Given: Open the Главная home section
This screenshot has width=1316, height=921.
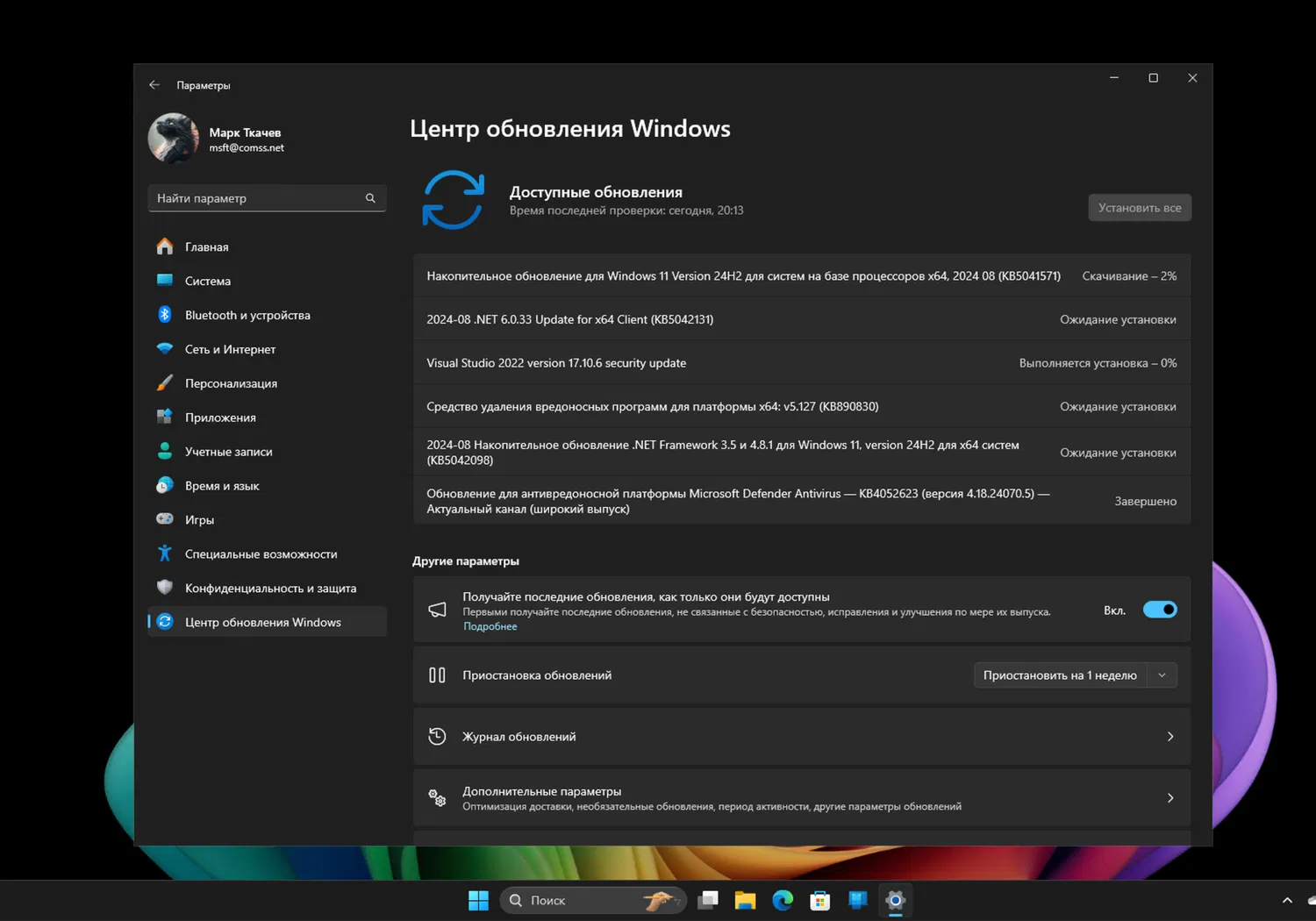Looking at the screenshot, I should pos(267,246).
